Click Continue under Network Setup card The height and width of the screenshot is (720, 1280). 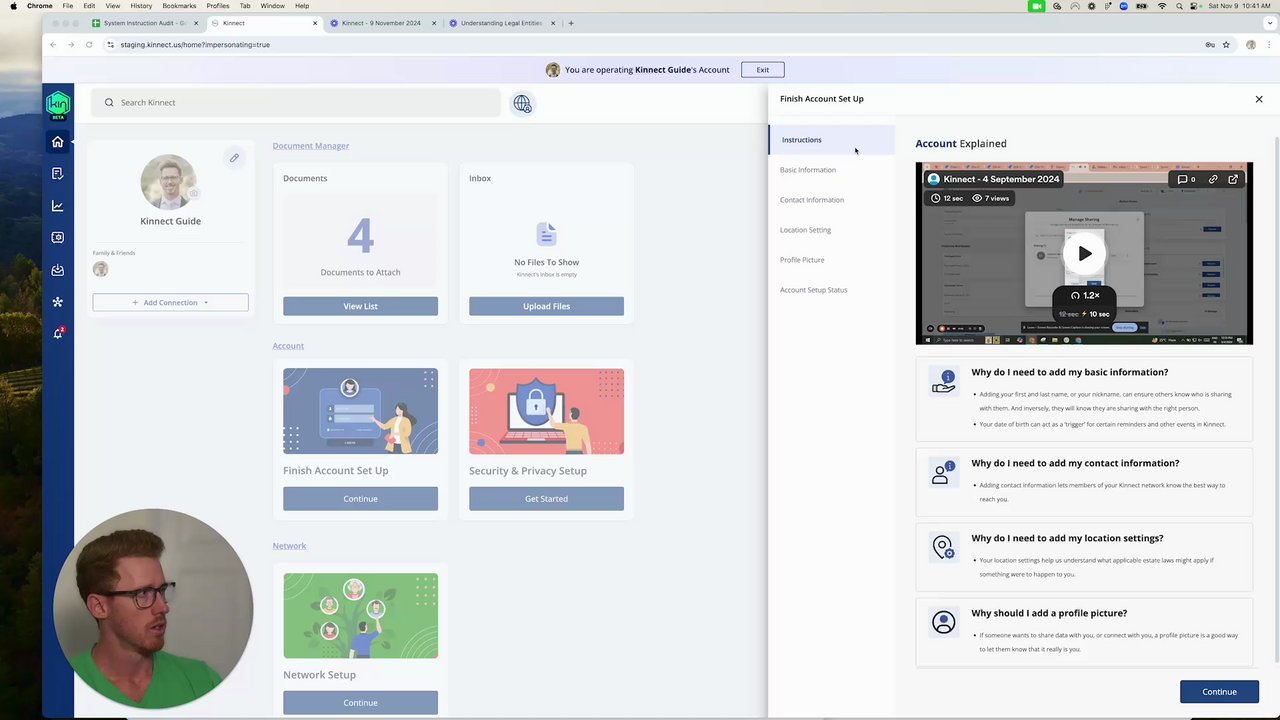(360, 702)
